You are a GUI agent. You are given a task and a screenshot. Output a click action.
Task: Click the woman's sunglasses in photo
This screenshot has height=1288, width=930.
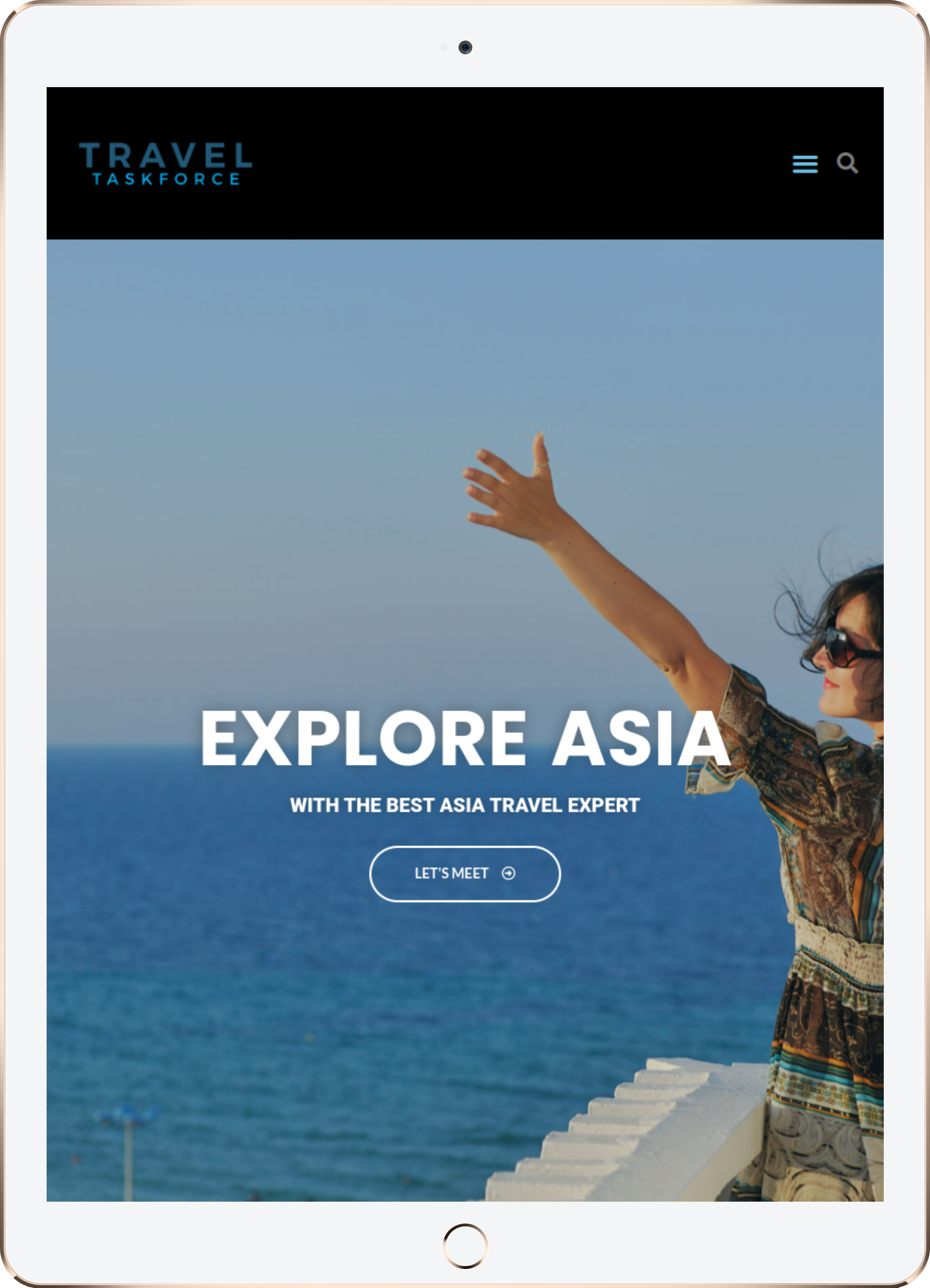850,646
